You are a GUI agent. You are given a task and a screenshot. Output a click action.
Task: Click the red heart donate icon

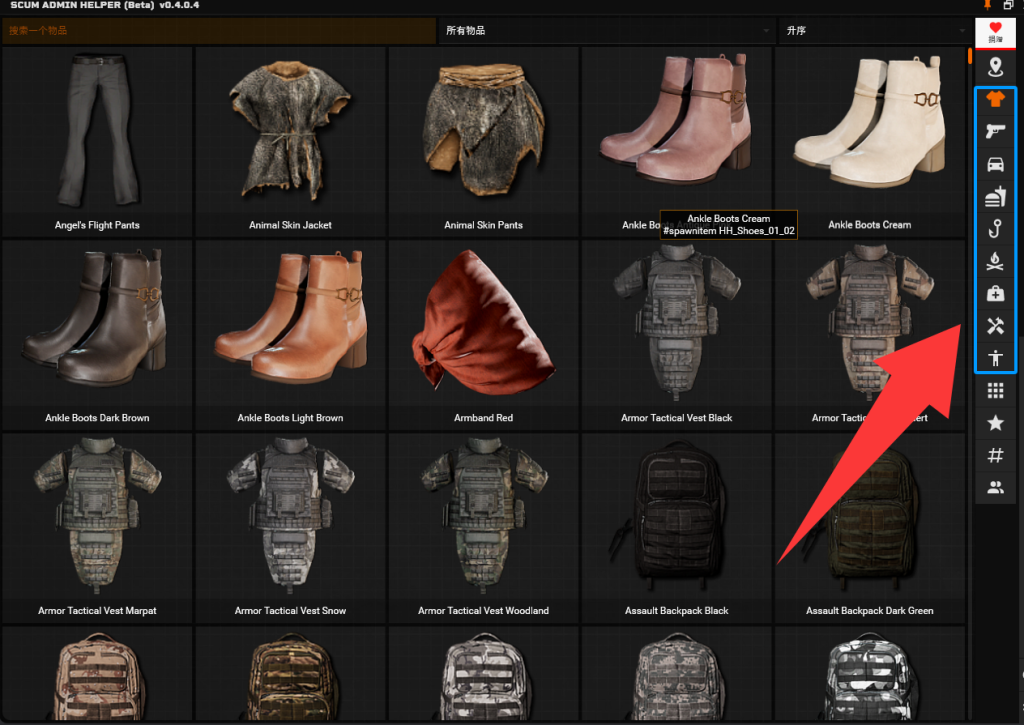click(995, 33)
